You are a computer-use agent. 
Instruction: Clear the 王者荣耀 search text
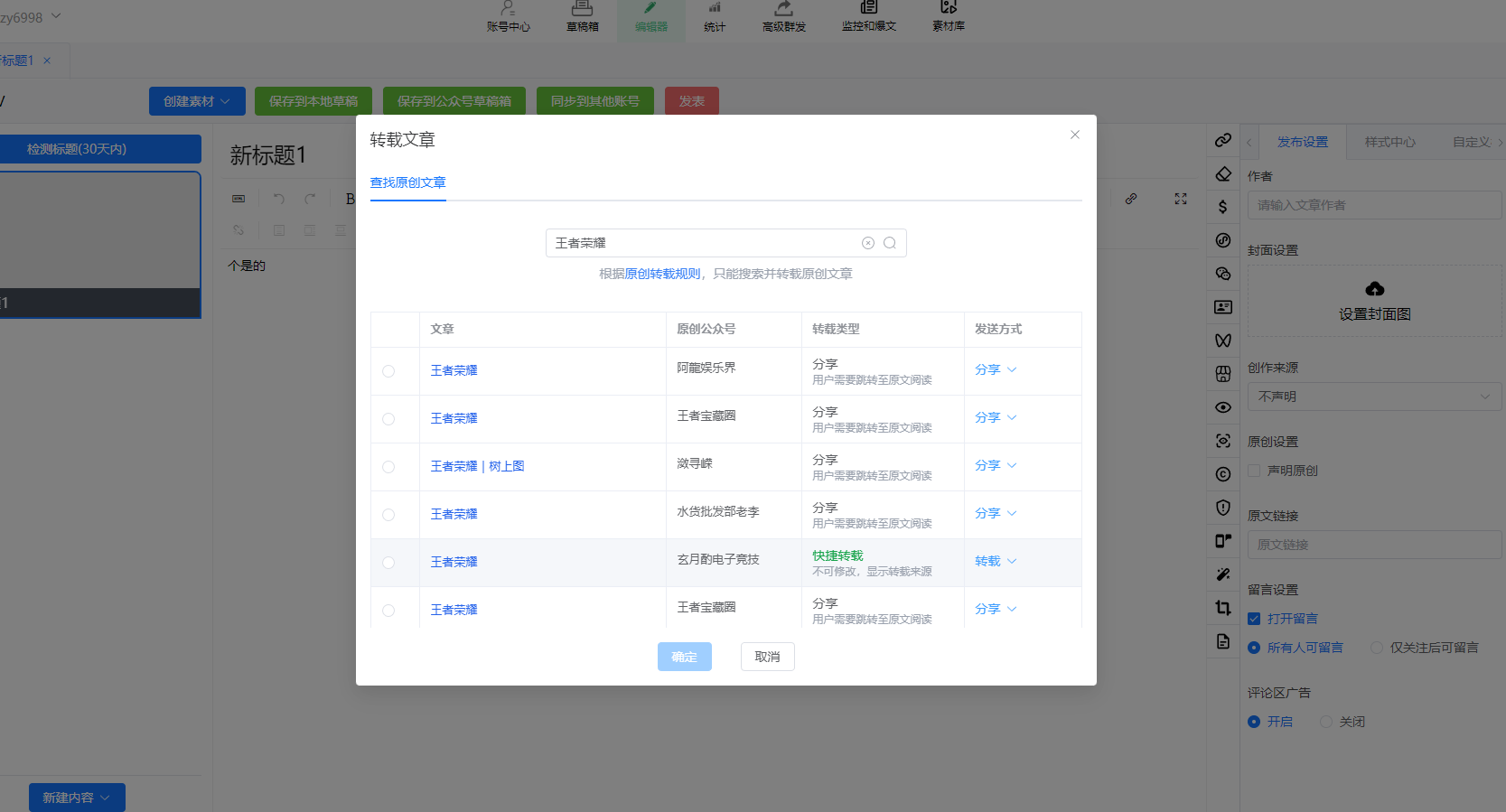click(x=868, y=243)
